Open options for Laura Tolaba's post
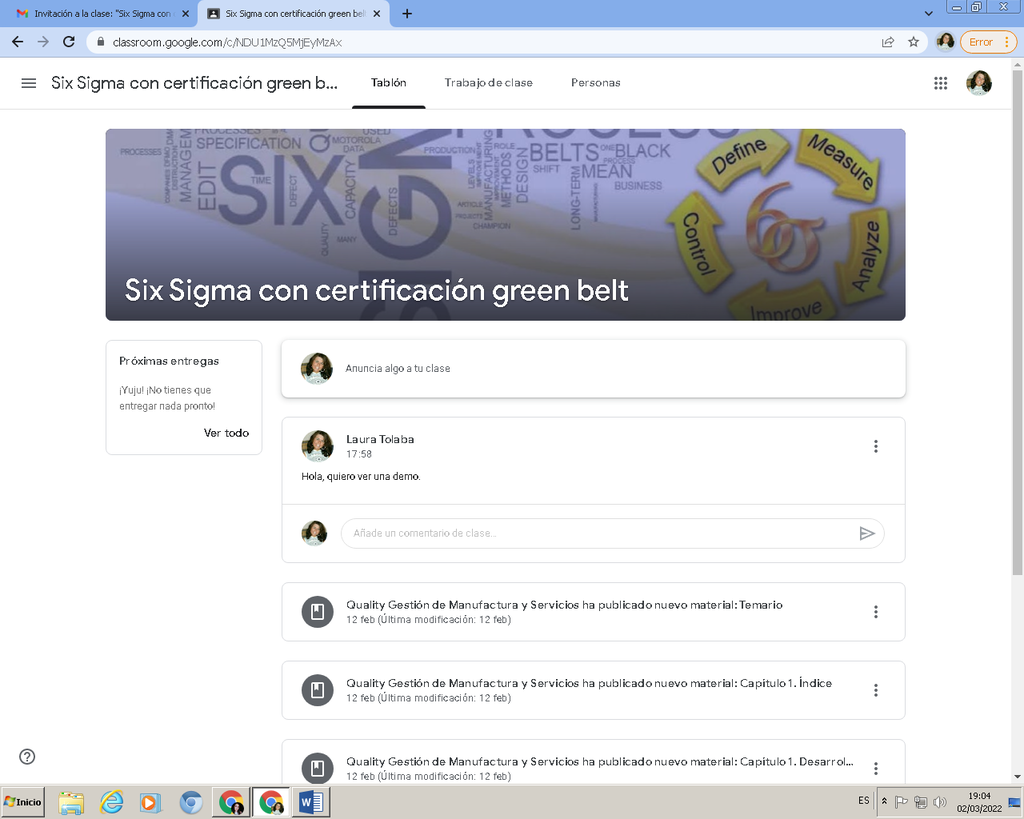This screenshot has height=819, width=1024. pos(876,446)
